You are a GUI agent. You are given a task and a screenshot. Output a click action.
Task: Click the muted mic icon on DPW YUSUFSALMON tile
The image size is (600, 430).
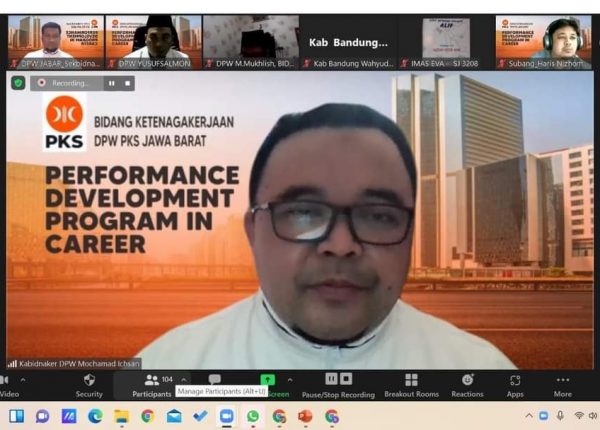click(111, 64)
